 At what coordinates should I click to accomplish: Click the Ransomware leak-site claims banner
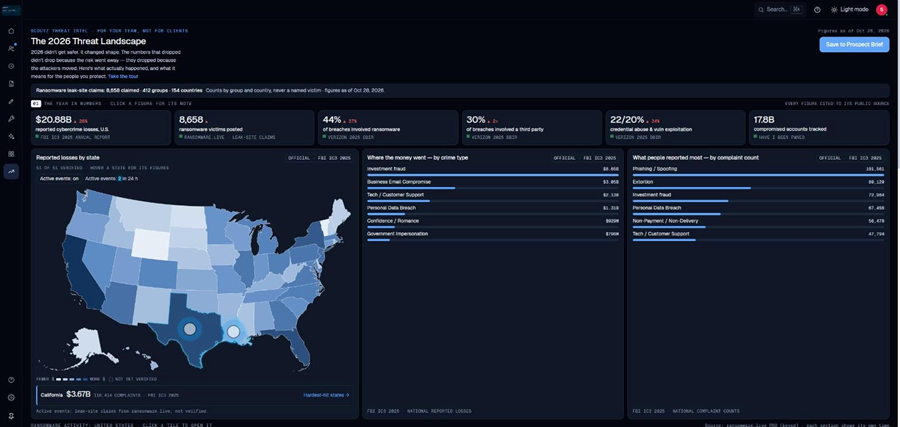pyautogui.click(x=460, y=91)
